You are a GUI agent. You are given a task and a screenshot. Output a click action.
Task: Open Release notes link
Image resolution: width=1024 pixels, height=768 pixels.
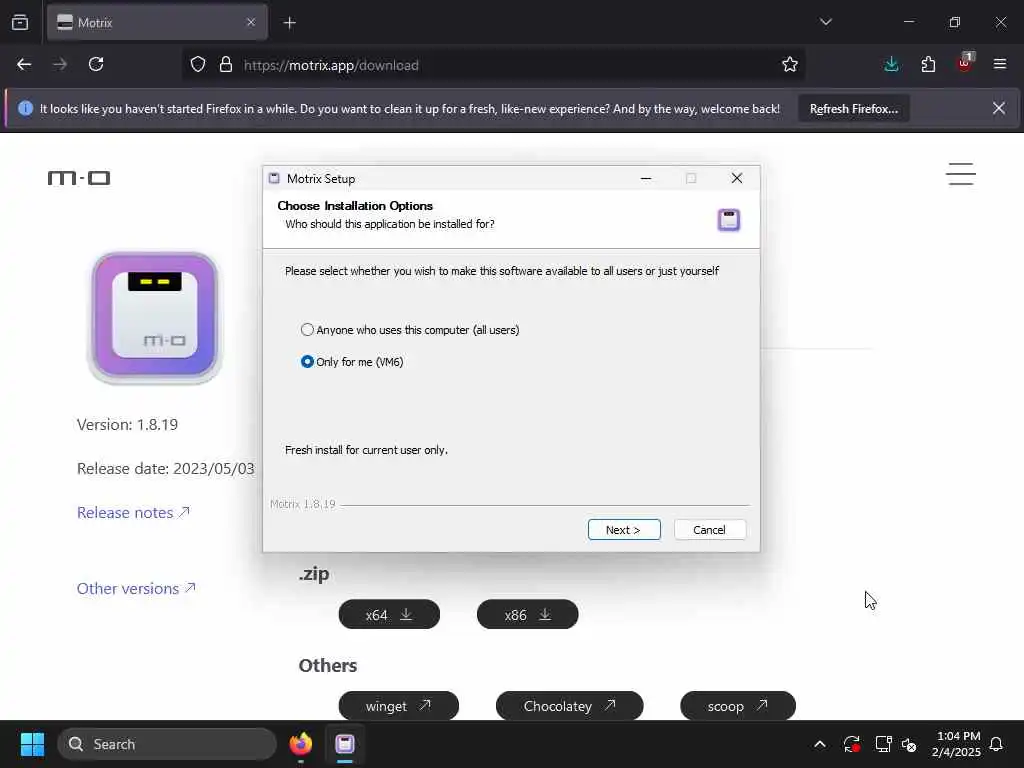(133, 513)
